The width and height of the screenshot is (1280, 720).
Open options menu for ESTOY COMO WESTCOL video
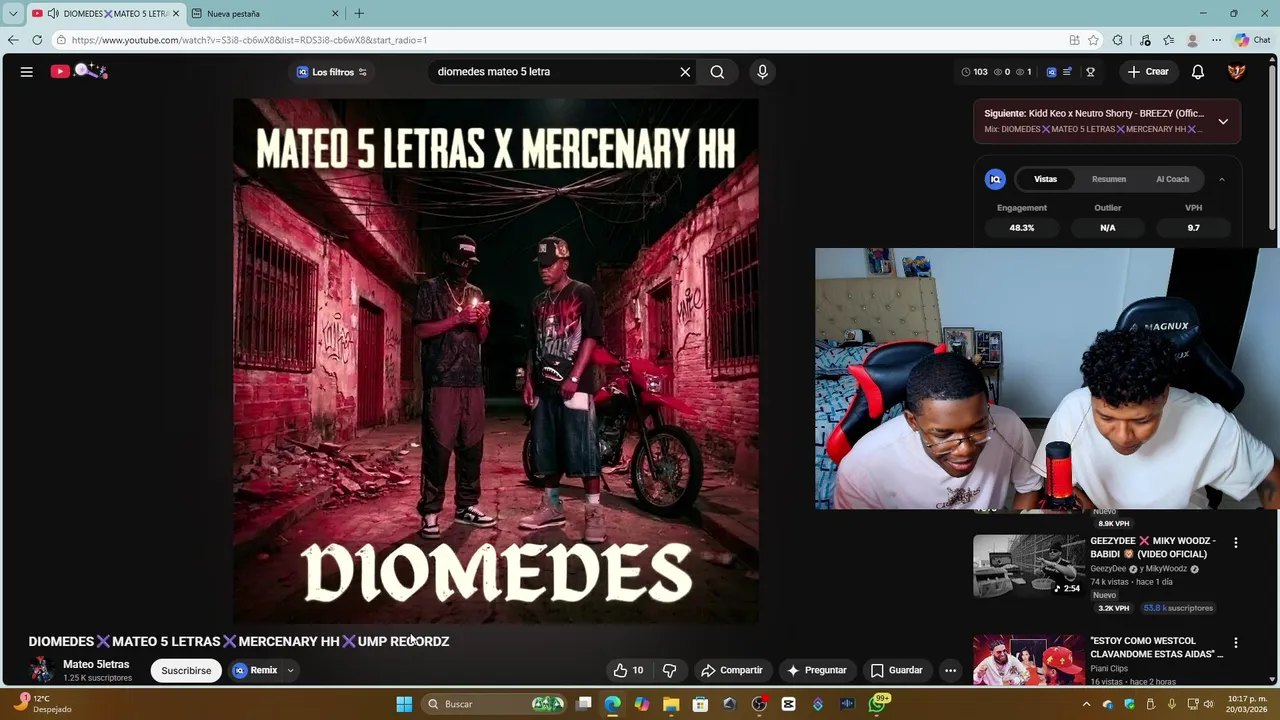(x=1235, y=643)
